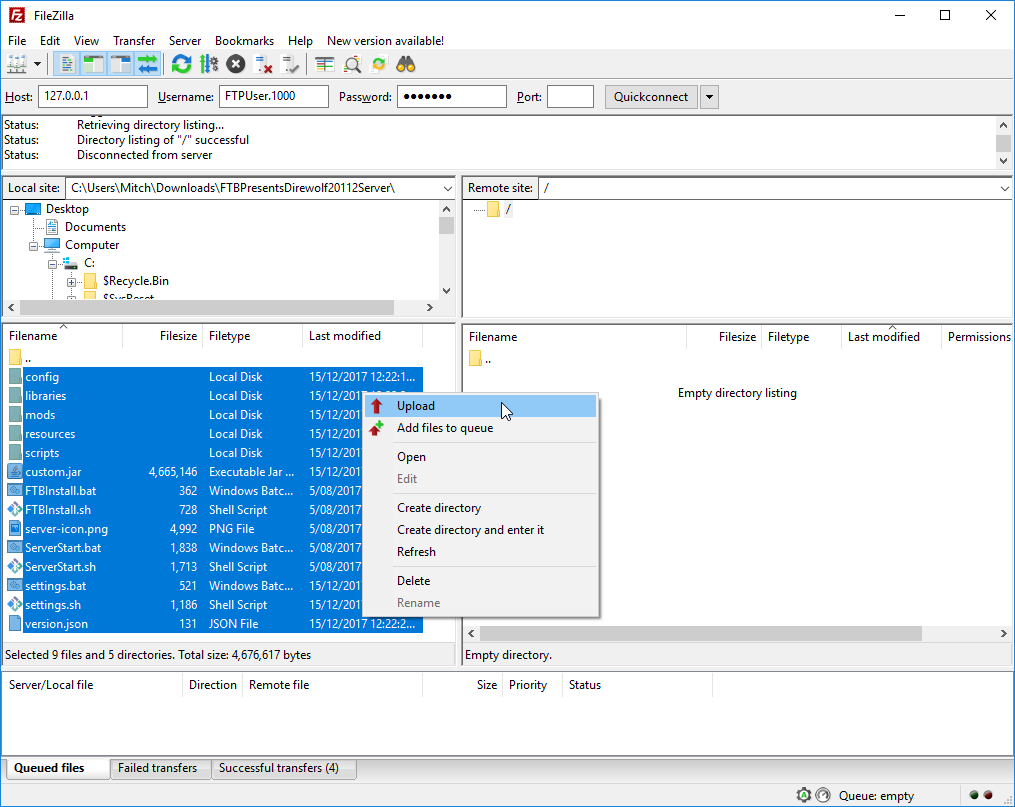Open the Site Manager icon
Image resolution: width=1015 pixels, height=807 pixels.
click(x=17, y=64)
